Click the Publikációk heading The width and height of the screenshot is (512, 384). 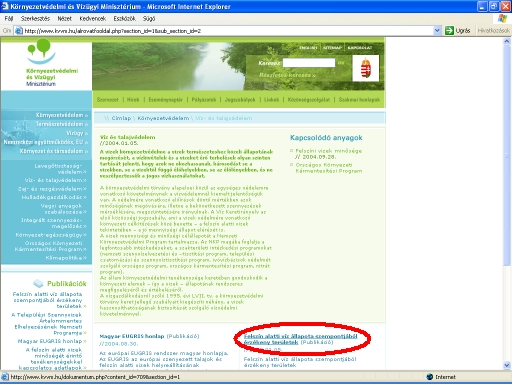[67, 284]
